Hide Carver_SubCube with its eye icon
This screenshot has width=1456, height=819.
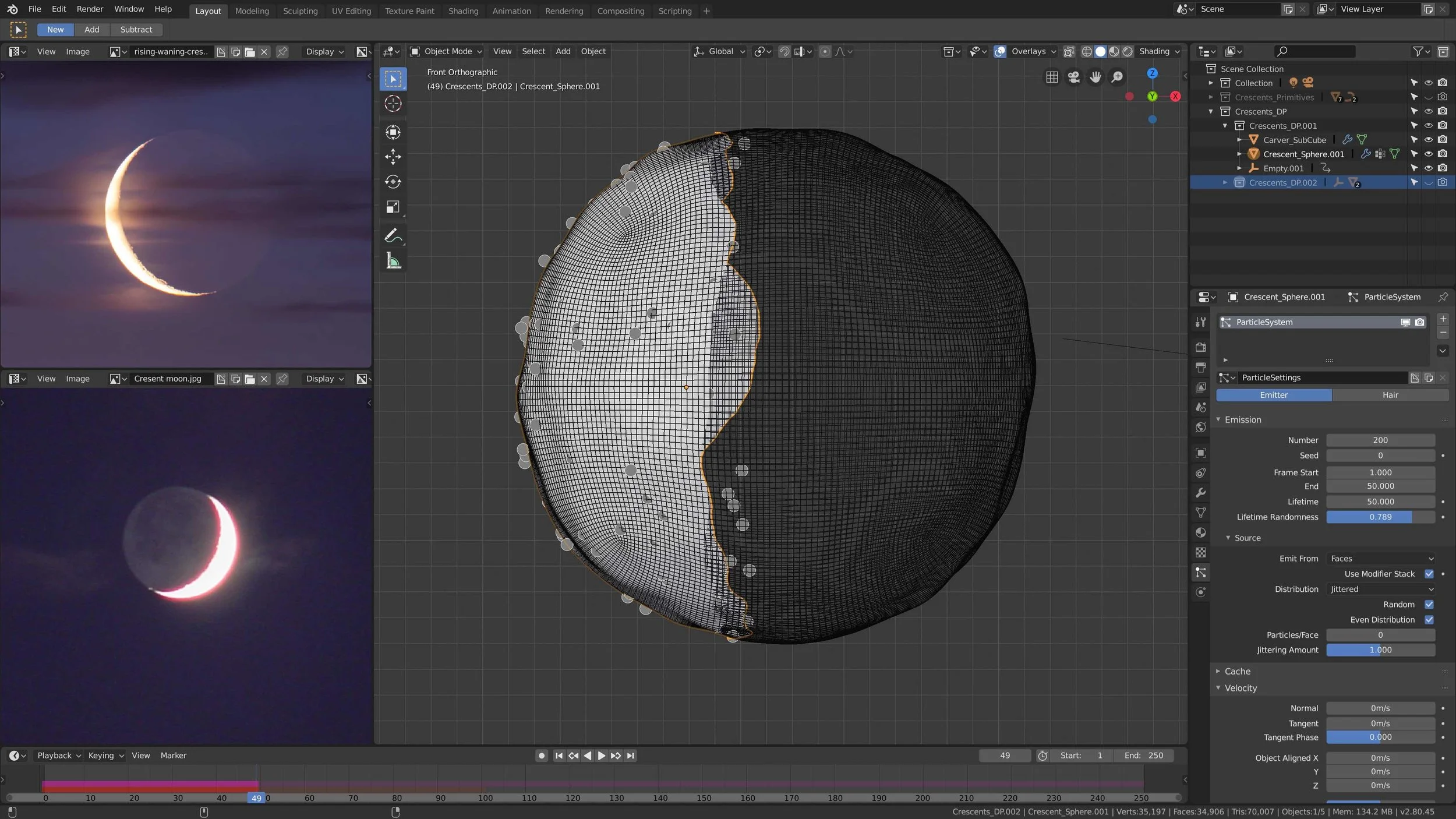1428,140
